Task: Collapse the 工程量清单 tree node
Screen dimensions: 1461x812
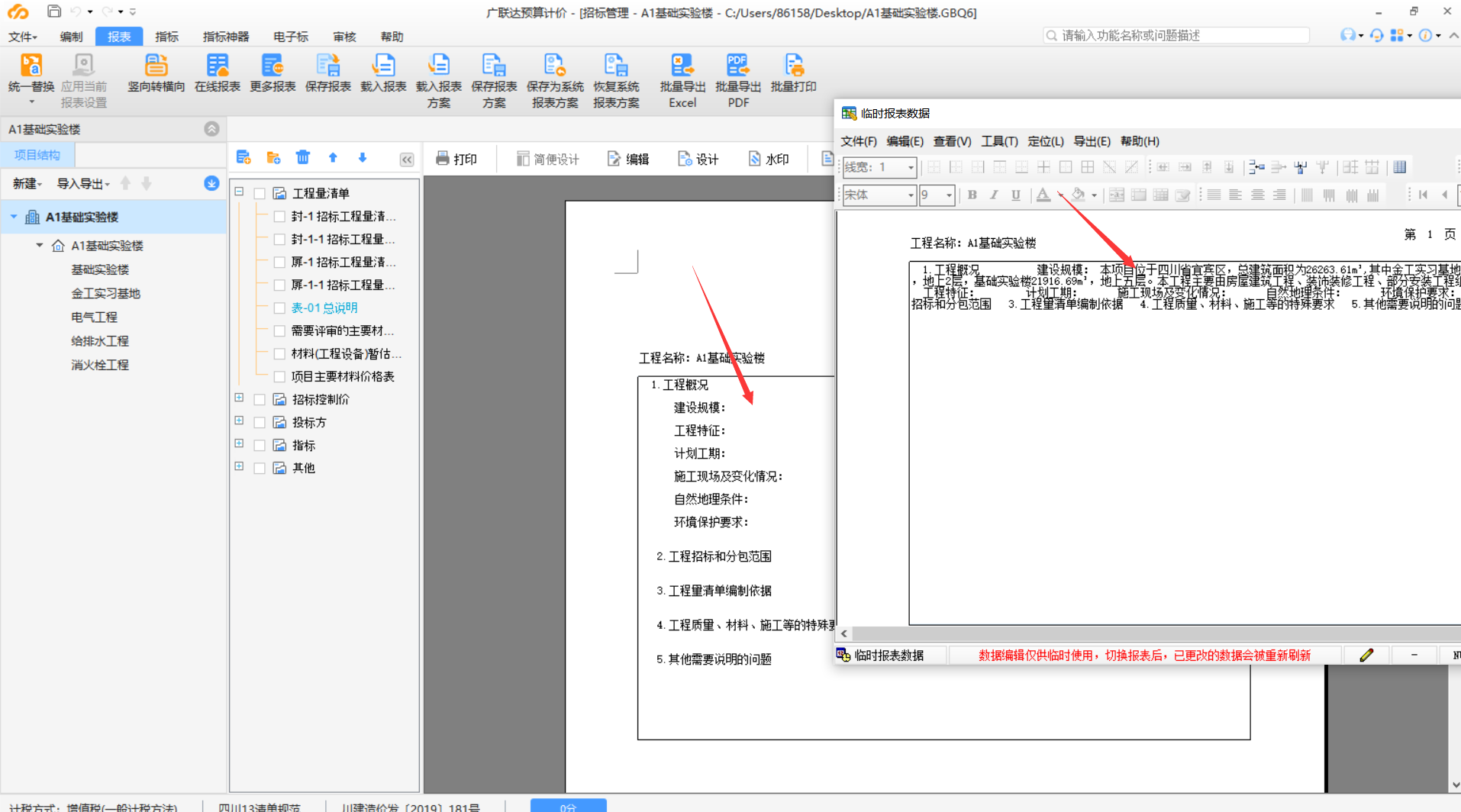Action: [x=239, y=192]
